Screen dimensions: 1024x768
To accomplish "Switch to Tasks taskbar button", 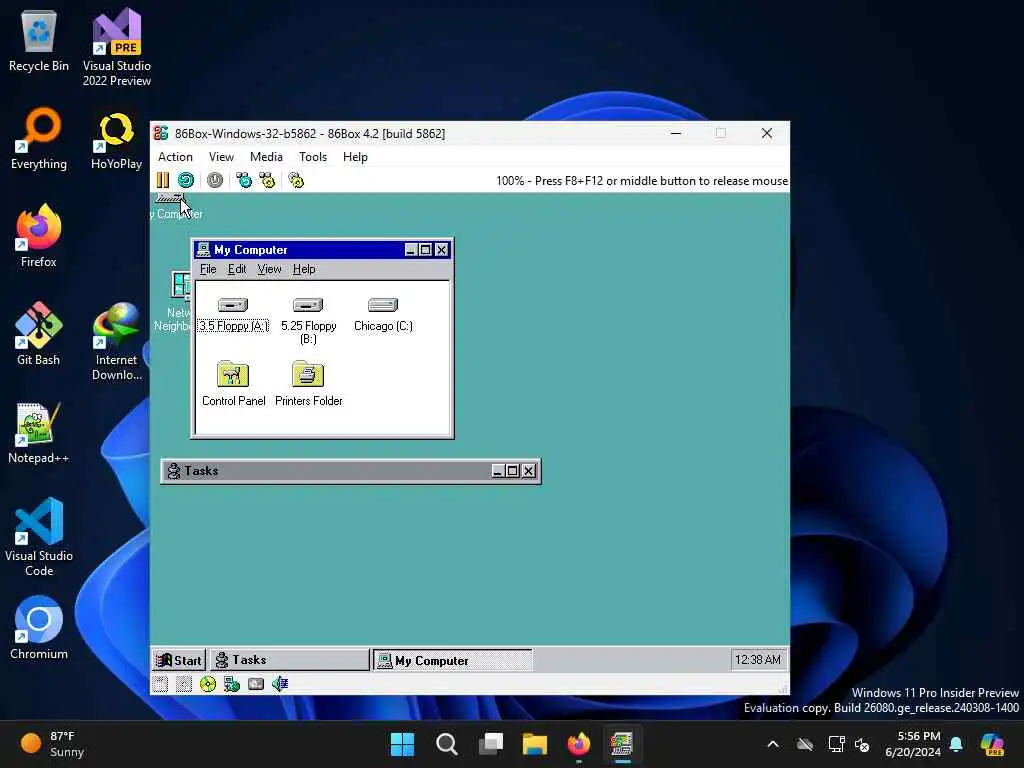I will click(290, 660).
